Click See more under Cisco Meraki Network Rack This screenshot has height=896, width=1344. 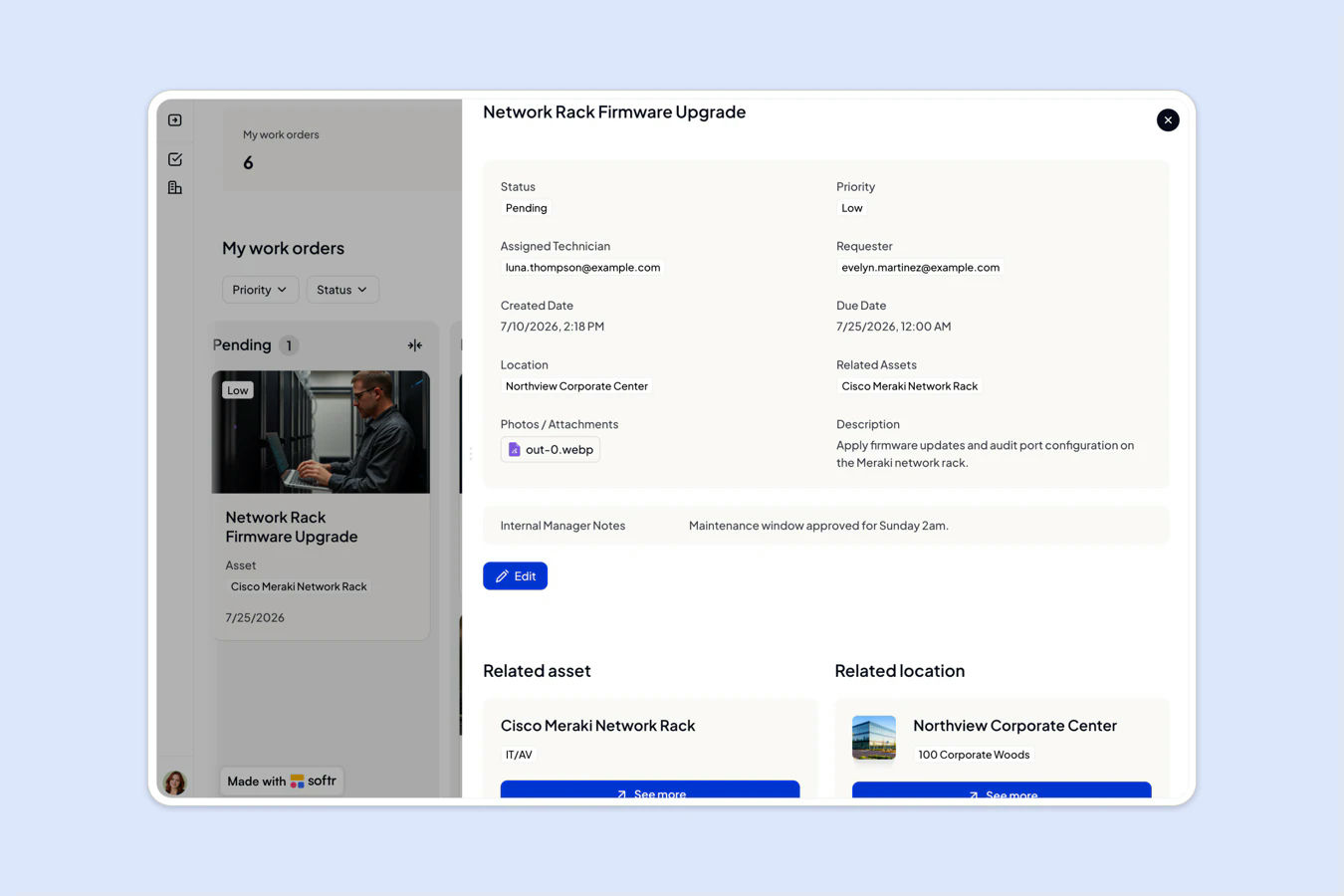650,789
